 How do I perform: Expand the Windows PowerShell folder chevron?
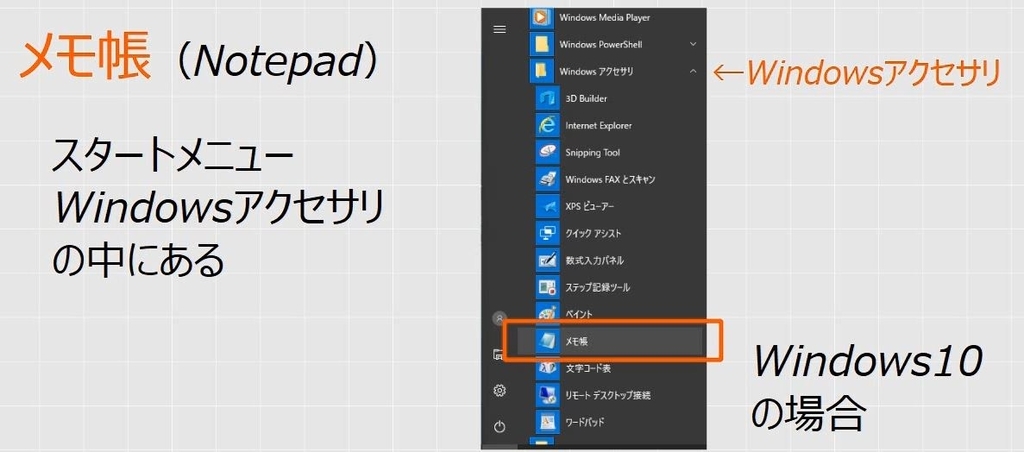[693, 44]
